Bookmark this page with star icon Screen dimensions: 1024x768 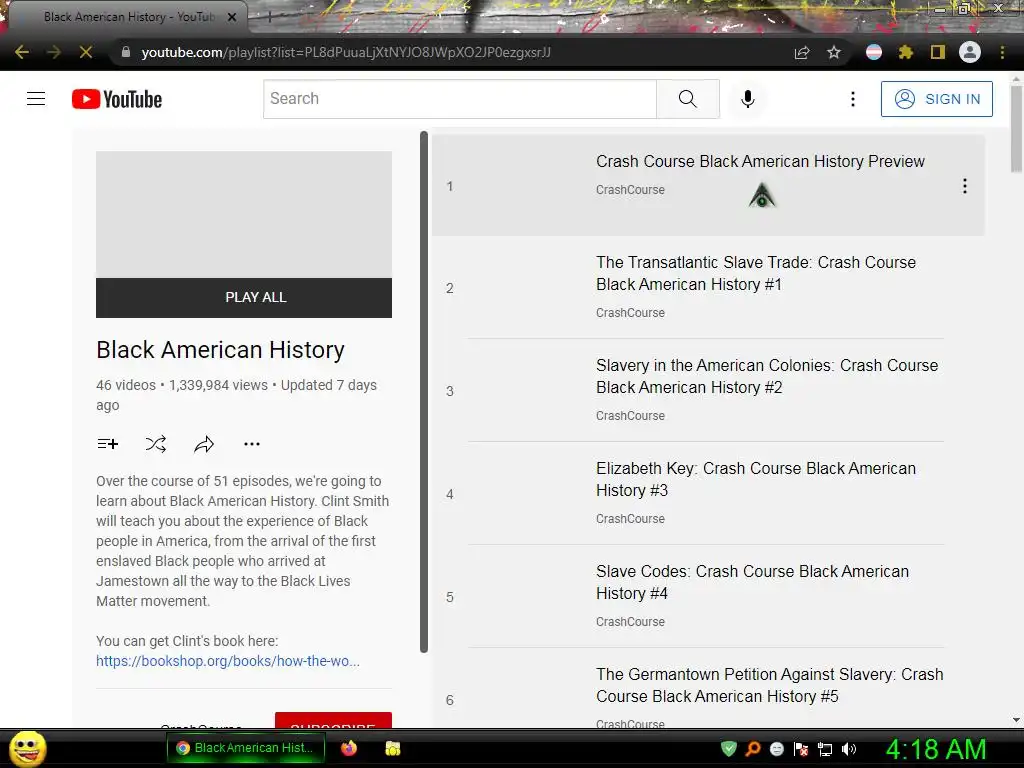click(x=834, y=52)
